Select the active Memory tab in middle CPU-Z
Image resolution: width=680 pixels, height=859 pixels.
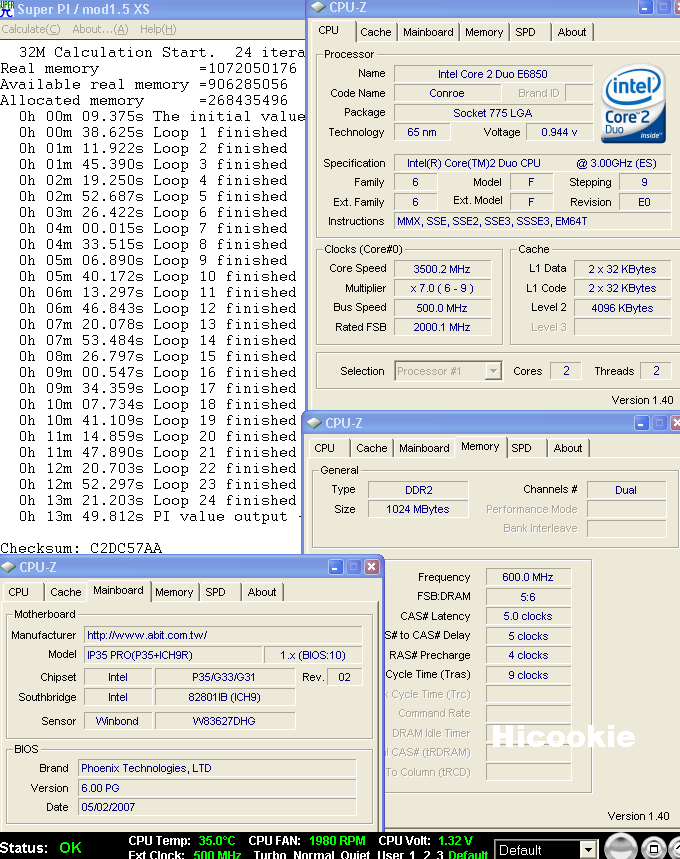(x=480, y=446)
